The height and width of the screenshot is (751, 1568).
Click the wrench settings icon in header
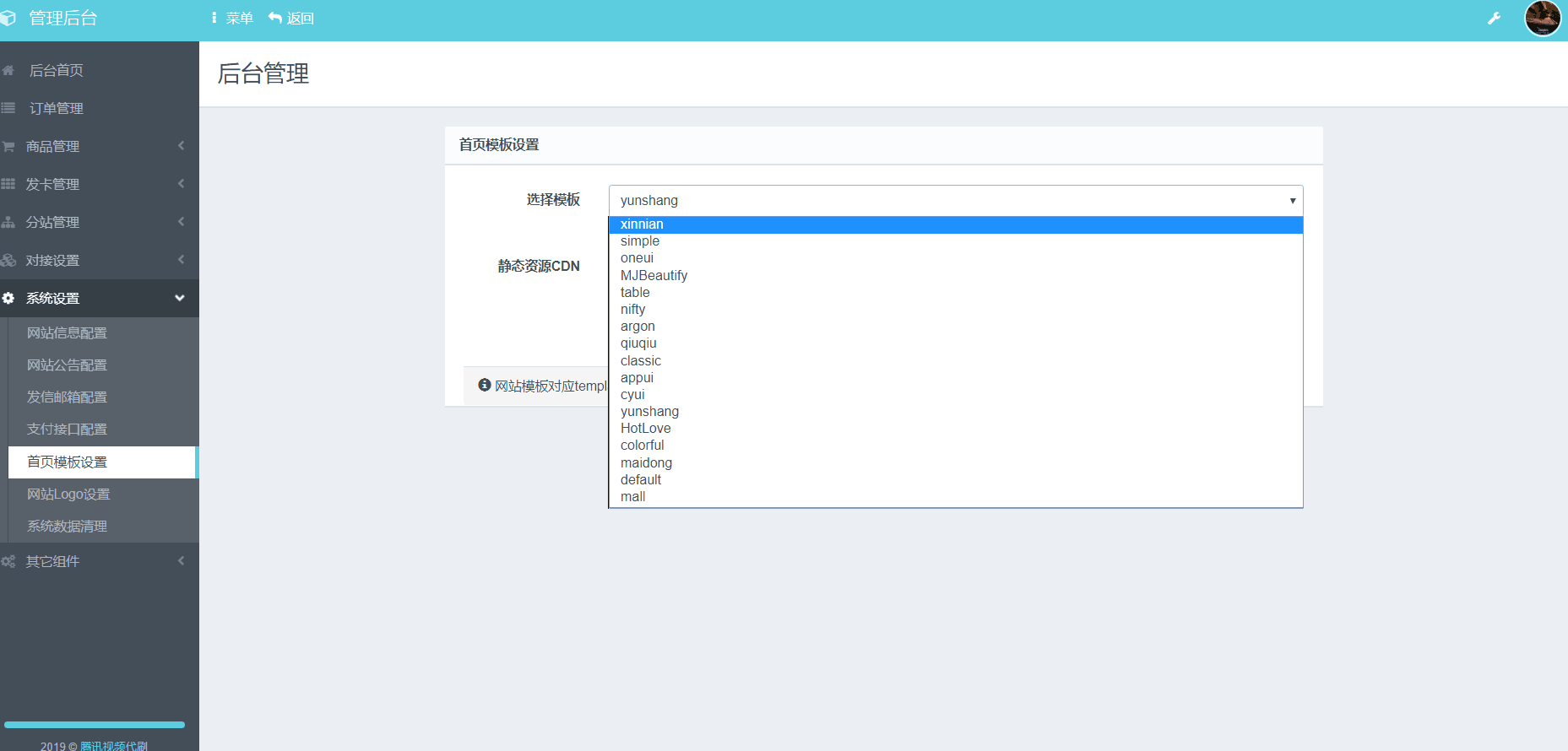coord(1494,19)
